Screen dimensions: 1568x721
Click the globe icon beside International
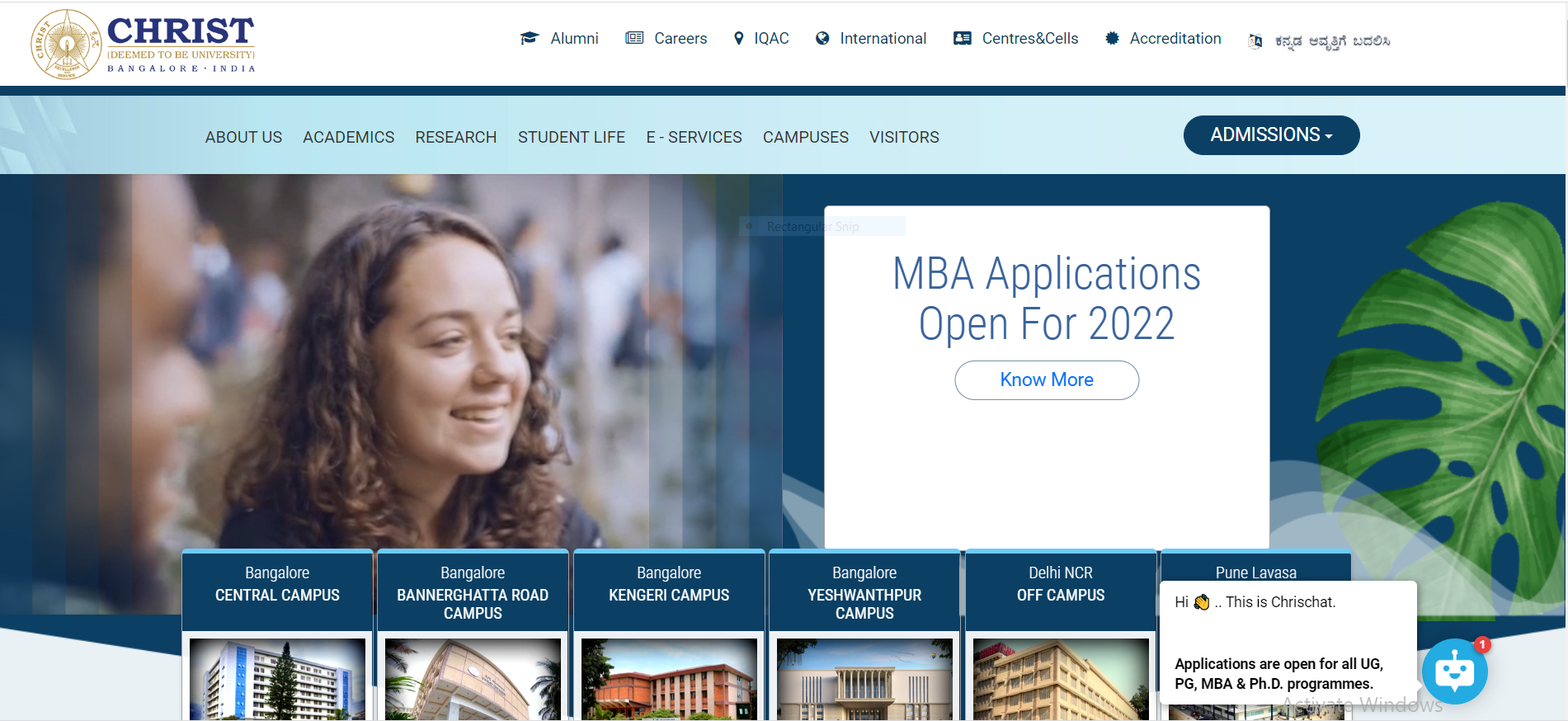[x=822, y=38]
